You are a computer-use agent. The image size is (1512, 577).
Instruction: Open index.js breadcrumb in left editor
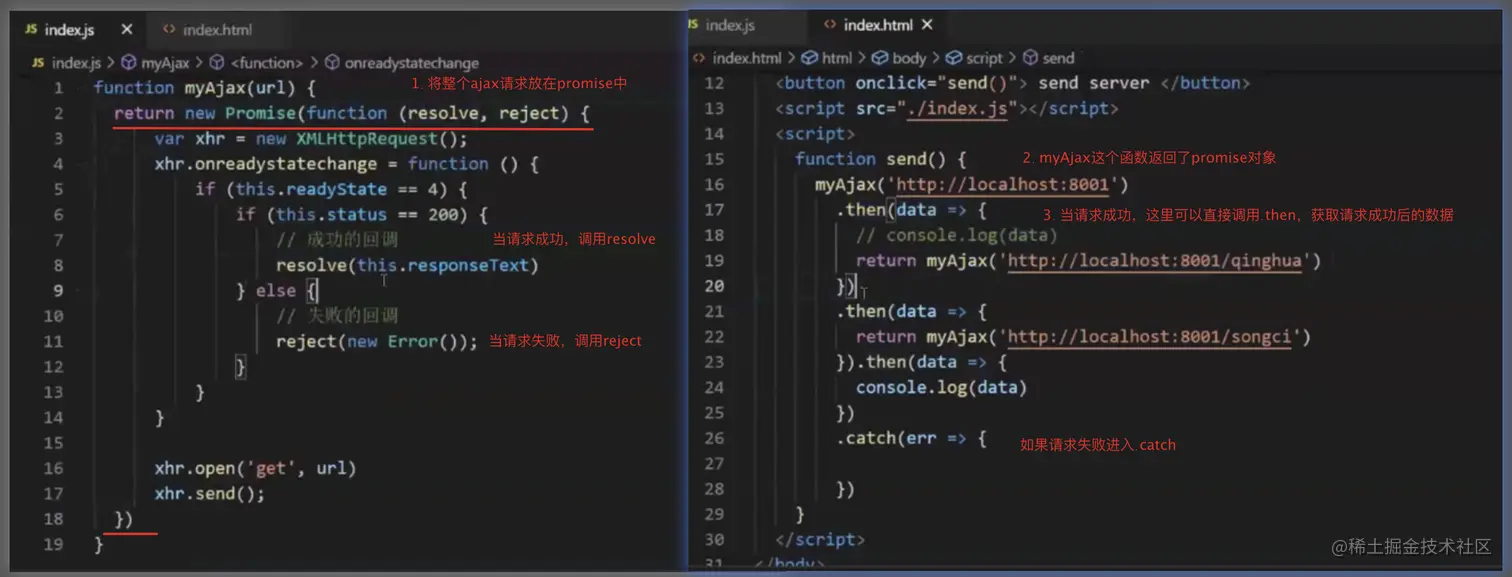tap(66, 63)
